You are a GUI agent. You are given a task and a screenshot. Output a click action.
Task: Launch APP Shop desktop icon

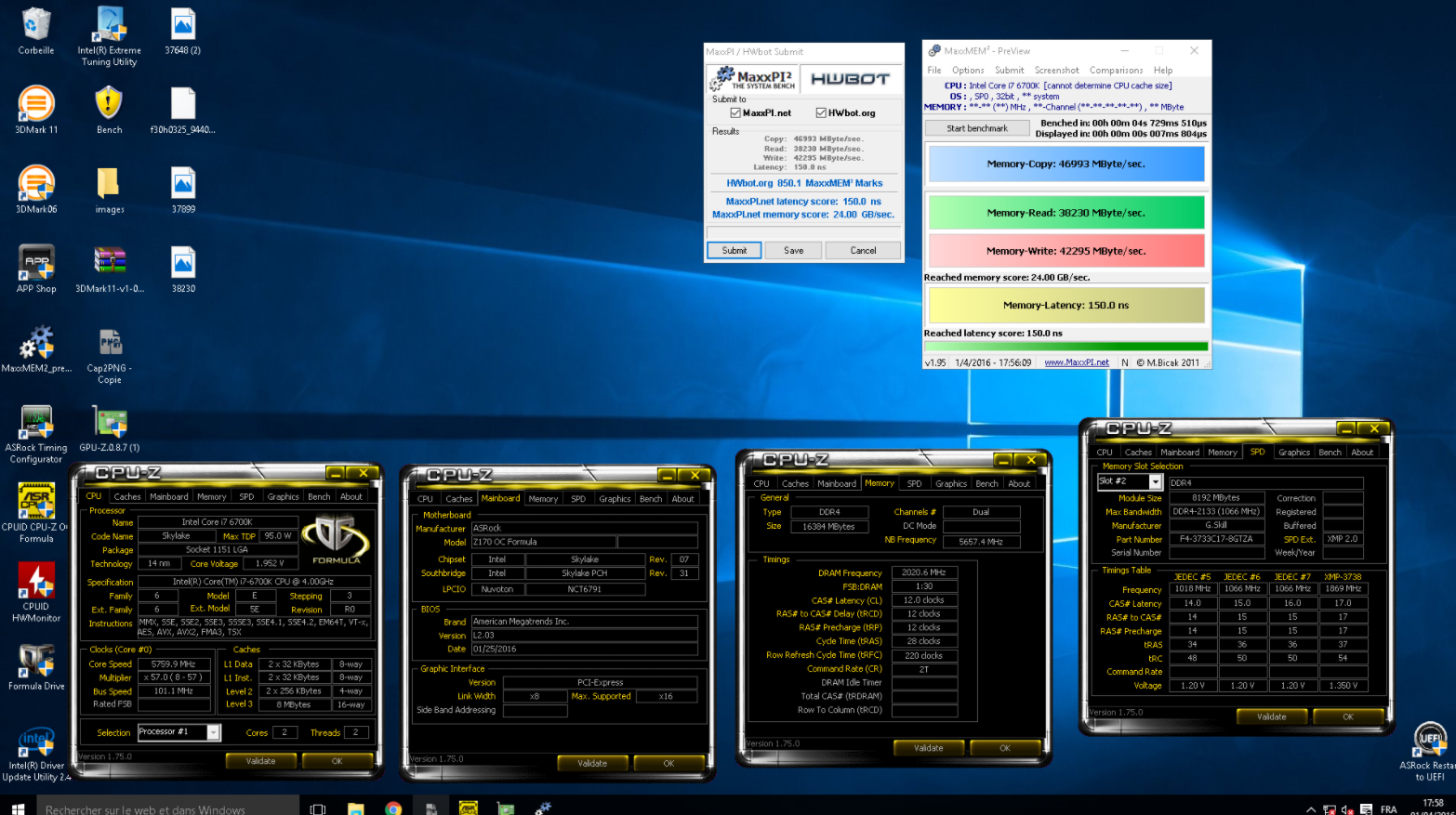click(x=36, y=269)
